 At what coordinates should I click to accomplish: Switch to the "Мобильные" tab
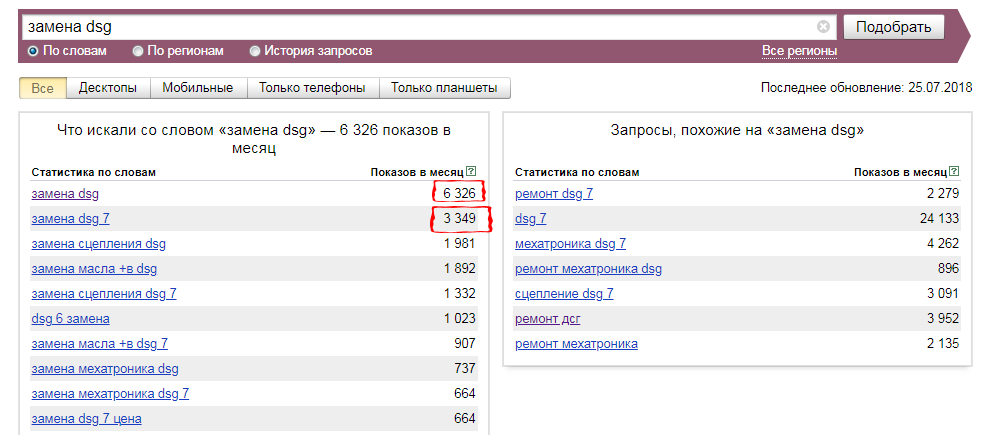pos(198,88)
